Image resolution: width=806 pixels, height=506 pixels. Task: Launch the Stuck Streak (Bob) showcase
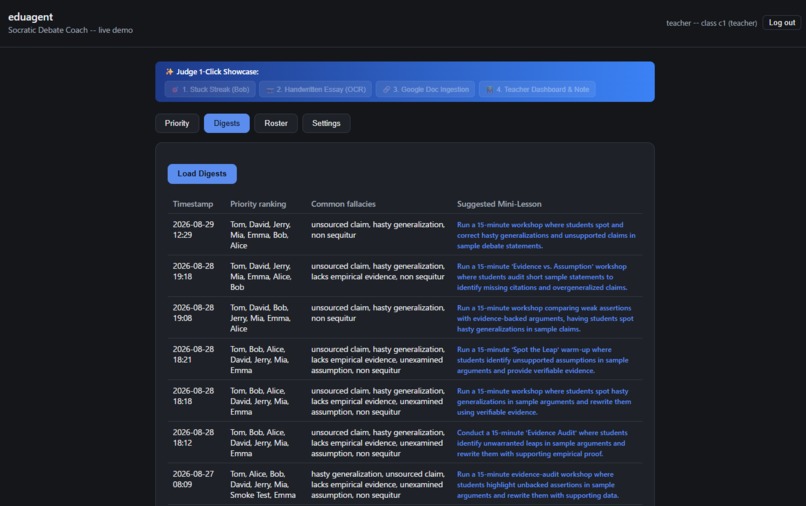210,89
